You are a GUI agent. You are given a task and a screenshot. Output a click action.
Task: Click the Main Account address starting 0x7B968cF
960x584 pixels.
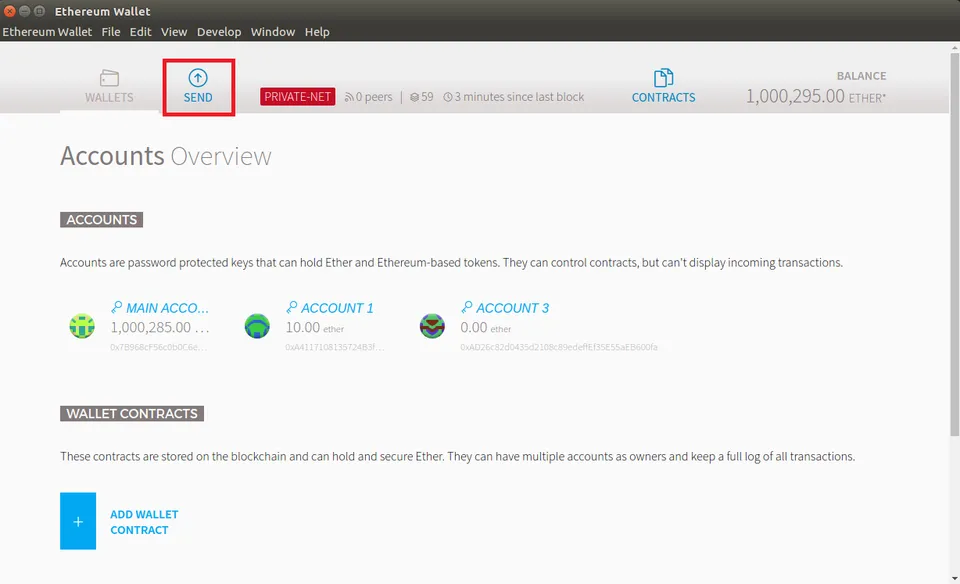(x=159, y=347)
